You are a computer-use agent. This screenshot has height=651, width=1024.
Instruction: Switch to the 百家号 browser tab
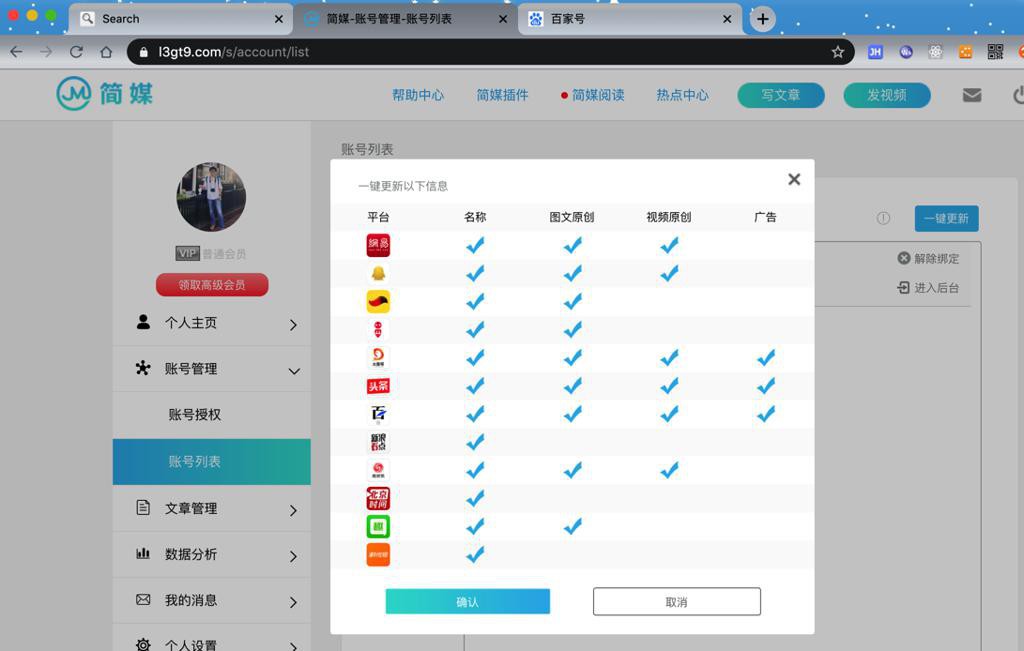click(630, 19)
